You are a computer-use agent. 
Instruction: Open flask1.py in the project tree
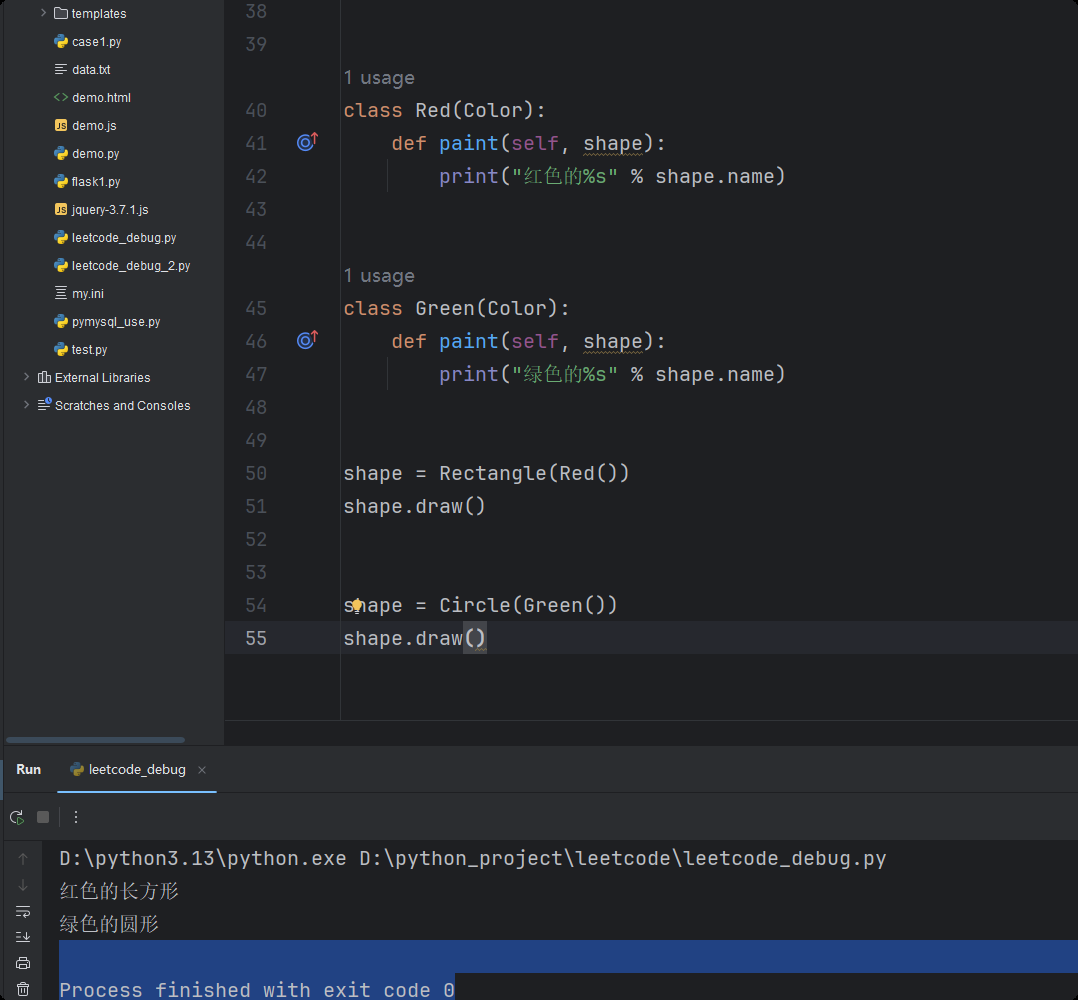(87, 181)
